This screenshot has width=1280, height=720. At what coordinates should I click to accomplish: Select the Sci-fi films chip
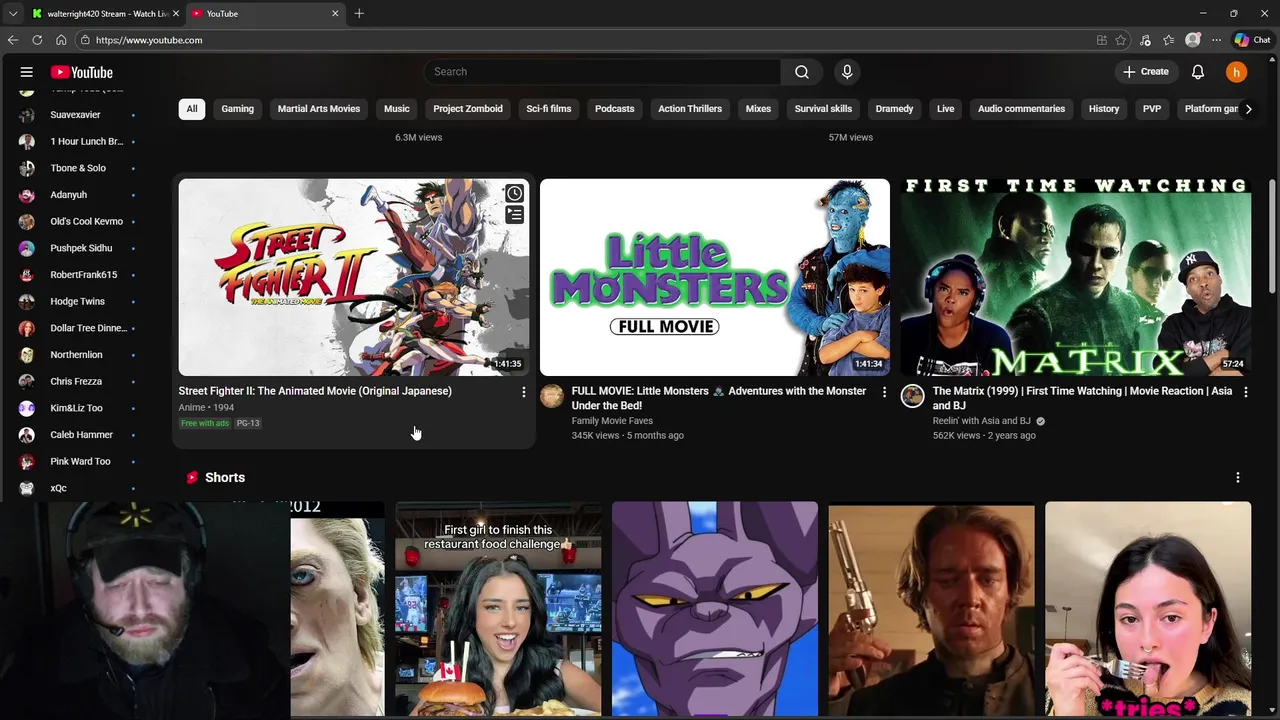click(x=549, y=109)
